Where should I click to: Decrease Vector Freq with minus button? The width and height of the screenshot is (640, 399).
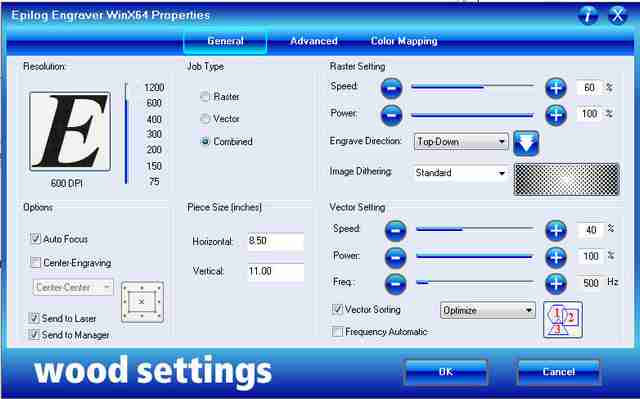pyautogui.click(x=395, y=284)
